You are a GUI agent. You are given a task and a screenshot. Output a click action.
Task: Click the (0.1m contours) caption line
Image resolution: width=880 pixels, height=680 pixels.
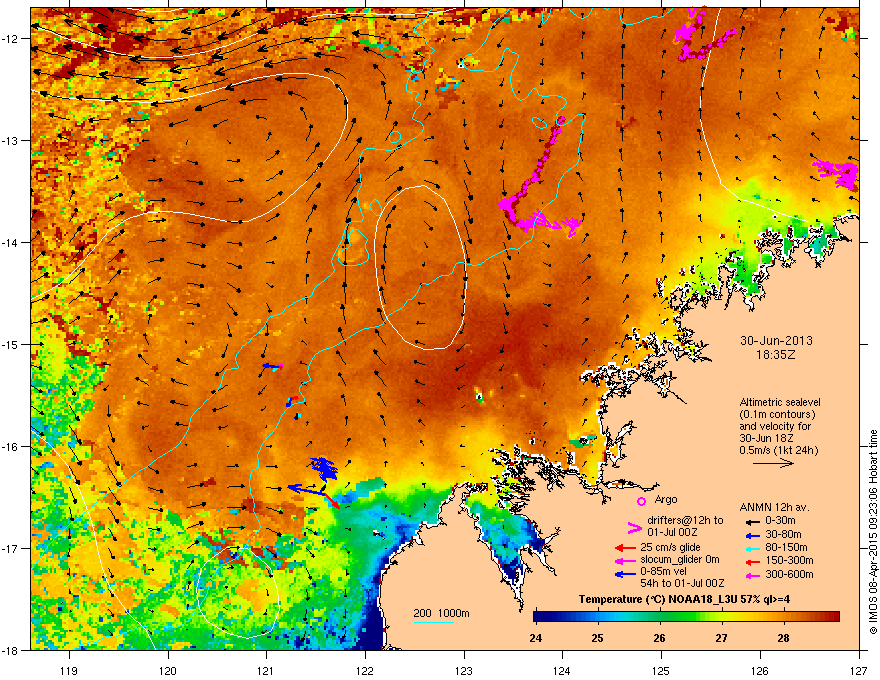(x=777, y=415)
